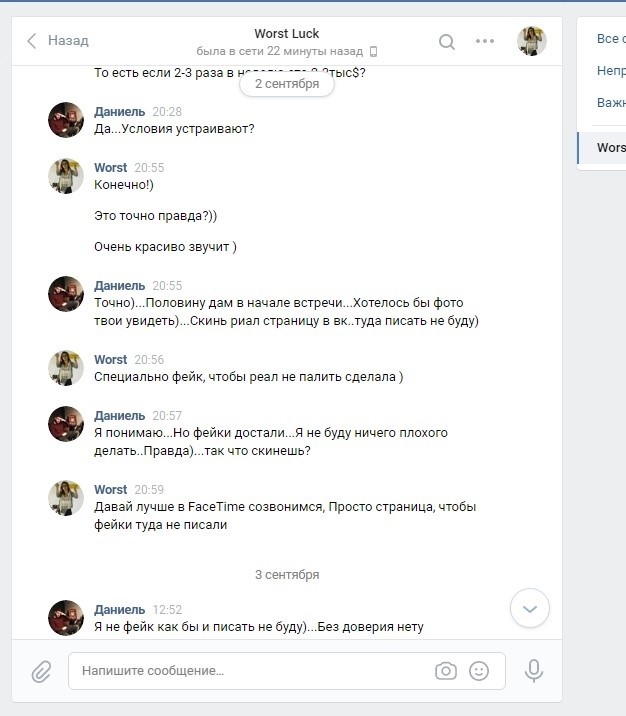Click into the Напишите сообщение field
The height and width of the screenshot is (716, 626).
point(287,671)
